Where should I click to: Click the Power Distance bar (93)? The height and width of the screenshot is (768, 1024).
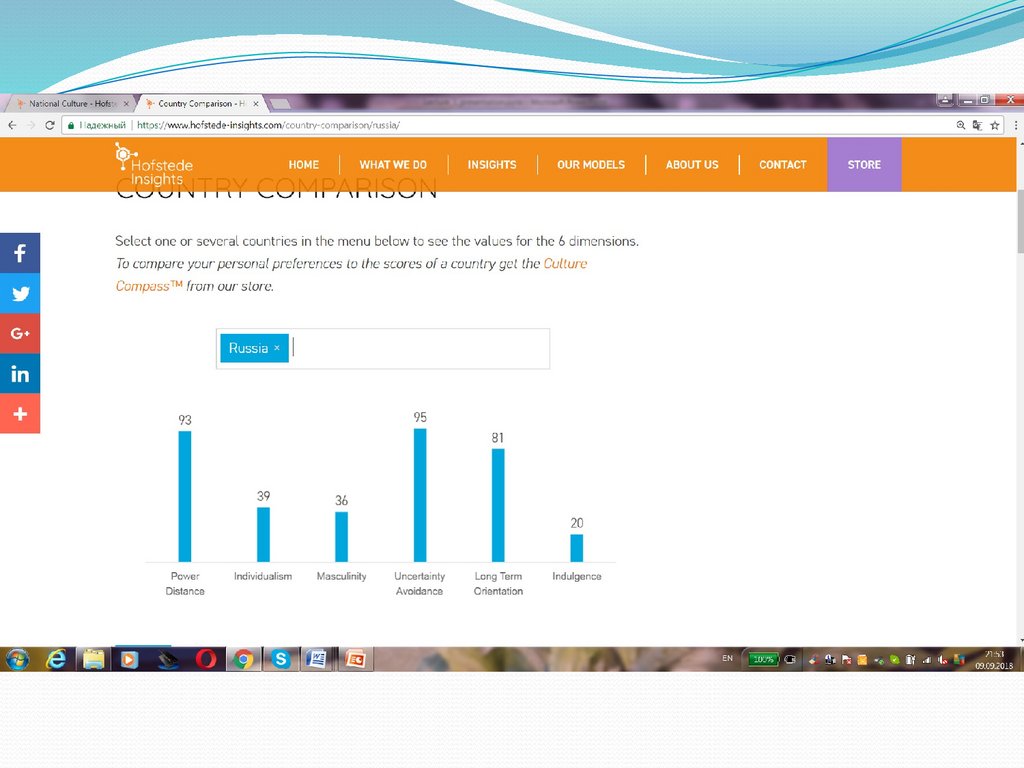click(185, 496)
